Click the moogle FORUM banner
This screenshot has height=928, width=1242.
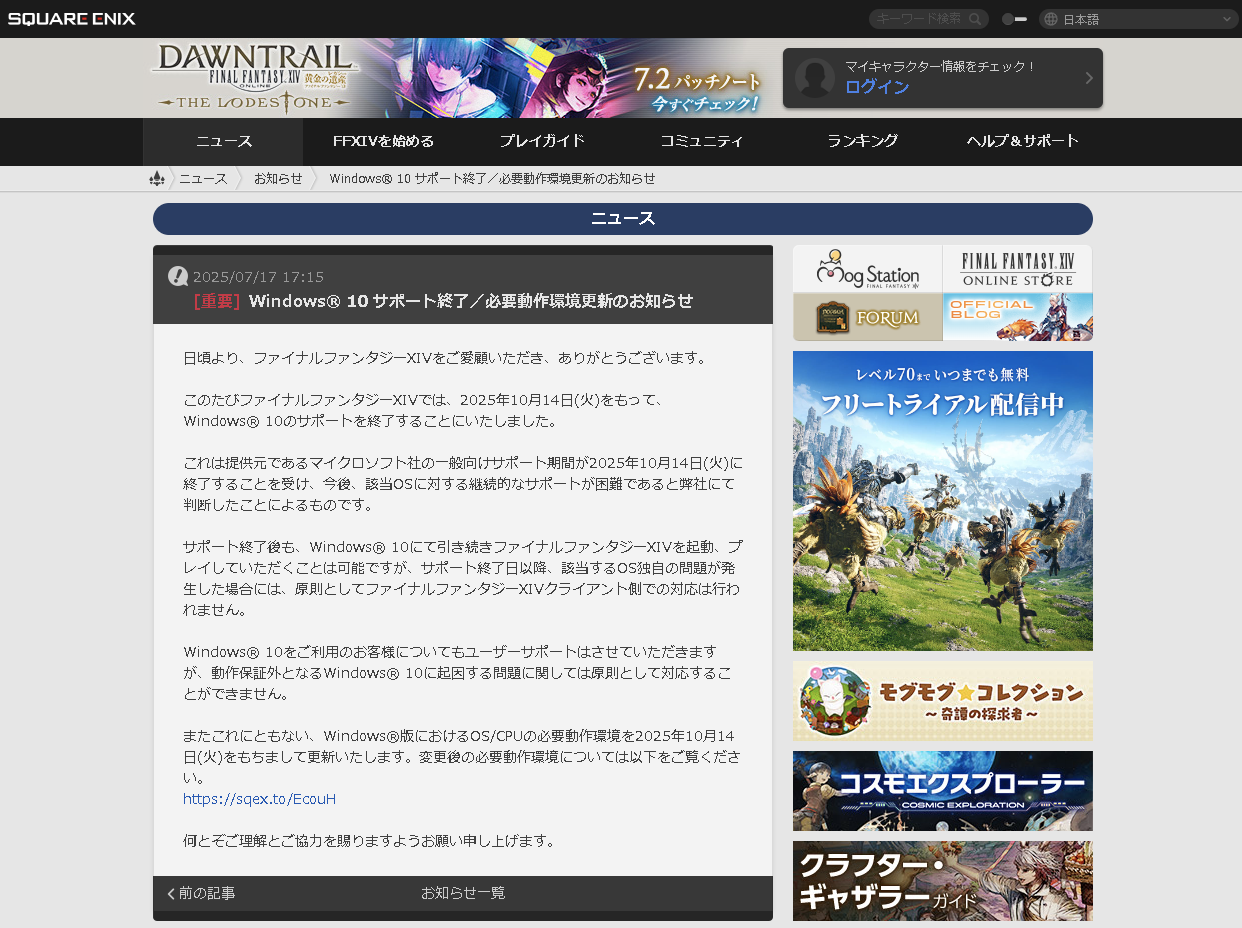[867, 317]
